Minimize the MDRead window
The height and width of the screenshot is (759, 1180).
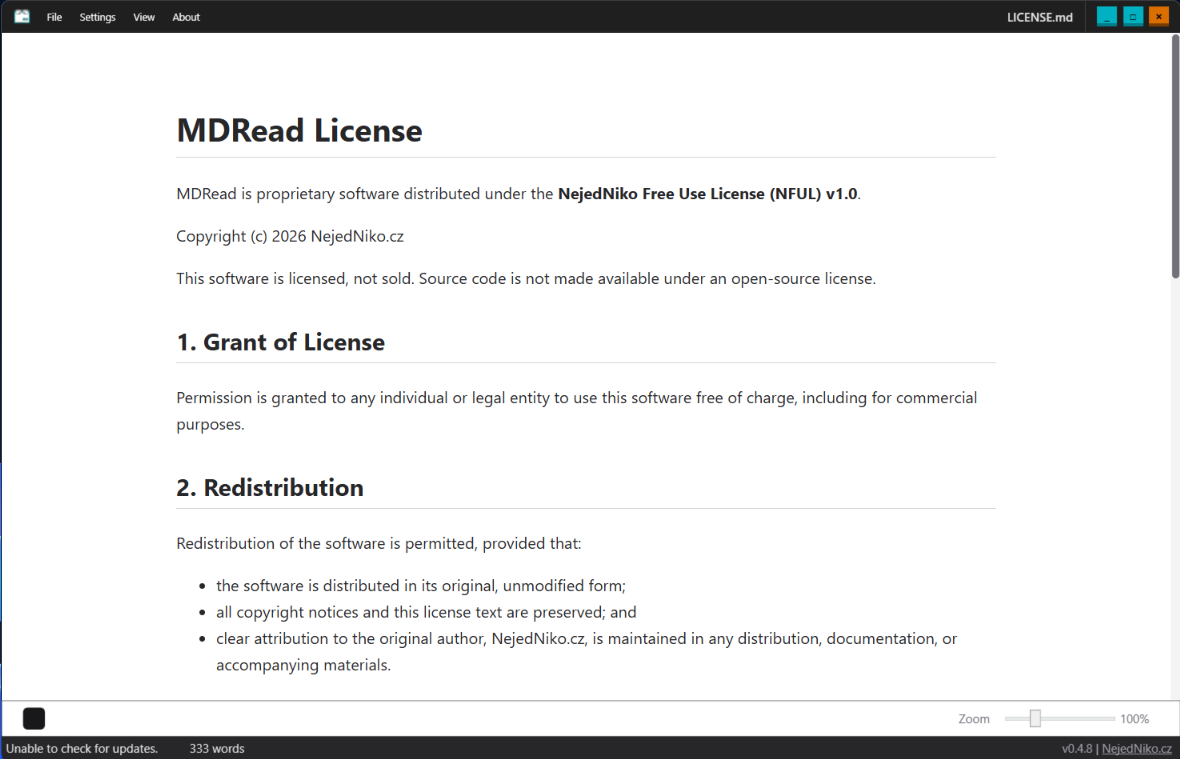click(x=1106, y=17)
